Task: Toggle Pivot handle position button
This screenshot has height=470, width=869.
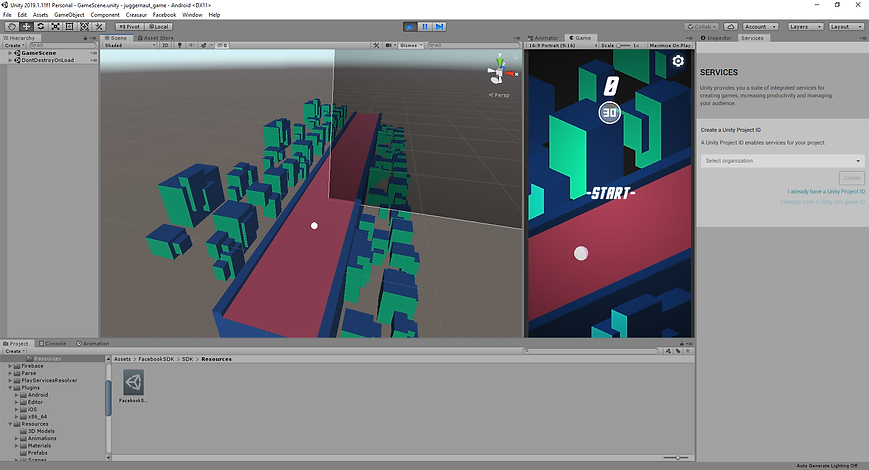Action: pyautogui.click(x=129, y=26)
